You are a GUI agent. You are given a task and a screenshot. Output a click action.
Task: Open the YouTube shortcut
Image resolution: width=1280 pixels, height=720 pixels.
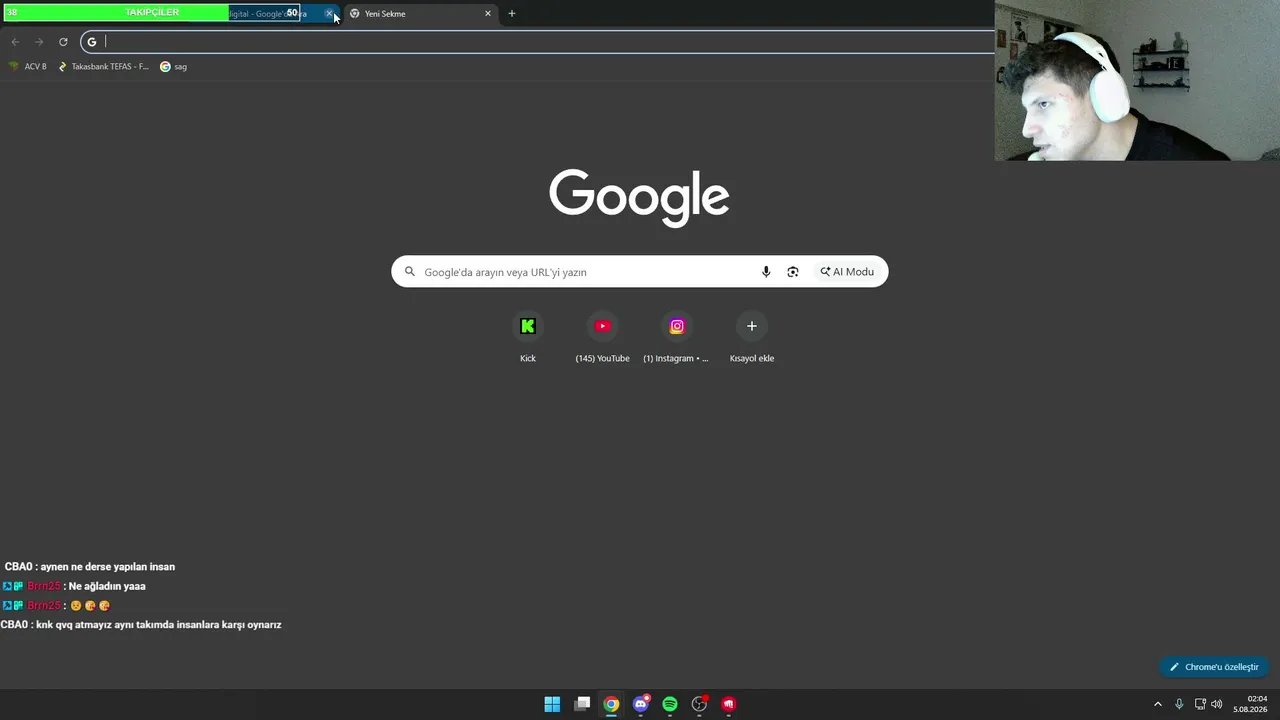pyautogui.click(x=602, y=338)
